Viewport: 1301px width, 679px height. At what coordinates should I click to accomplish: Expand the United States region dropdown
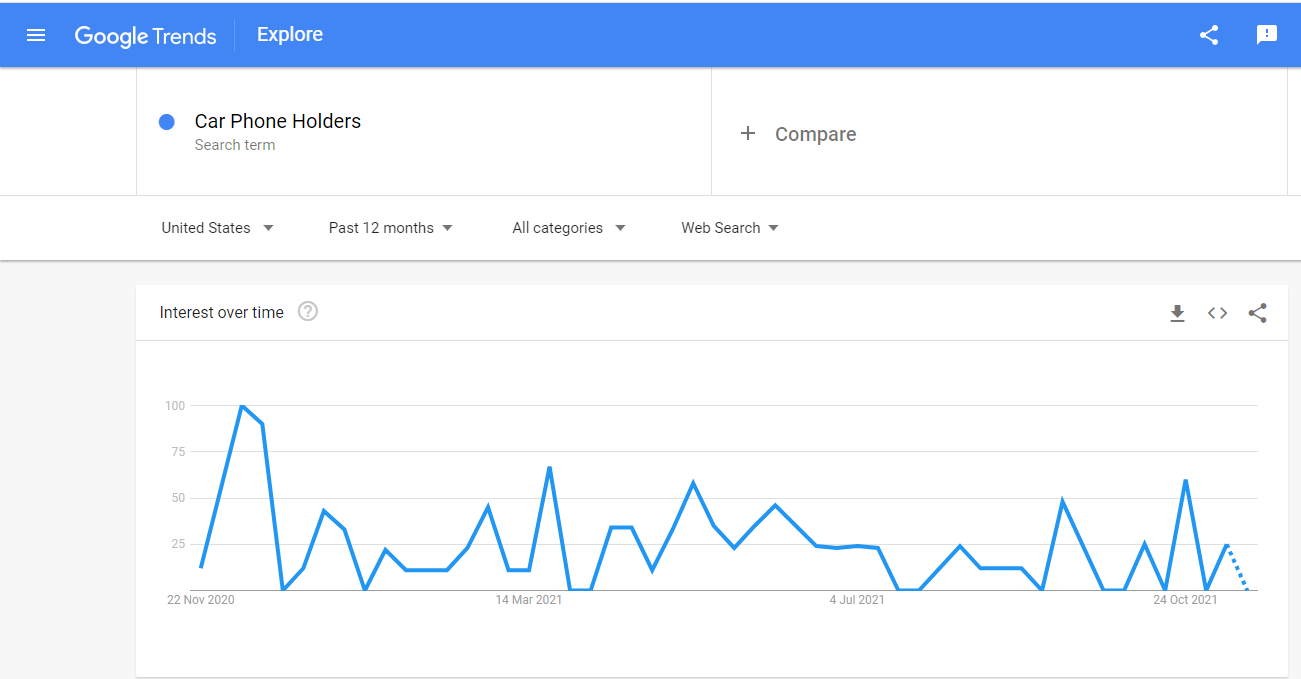218,228
